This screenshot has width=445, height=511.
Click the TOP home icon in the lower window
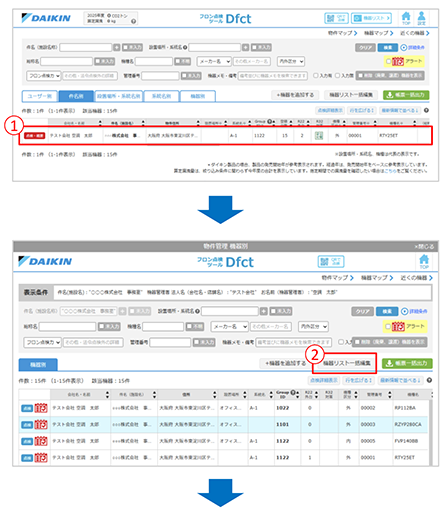[424, 261]
